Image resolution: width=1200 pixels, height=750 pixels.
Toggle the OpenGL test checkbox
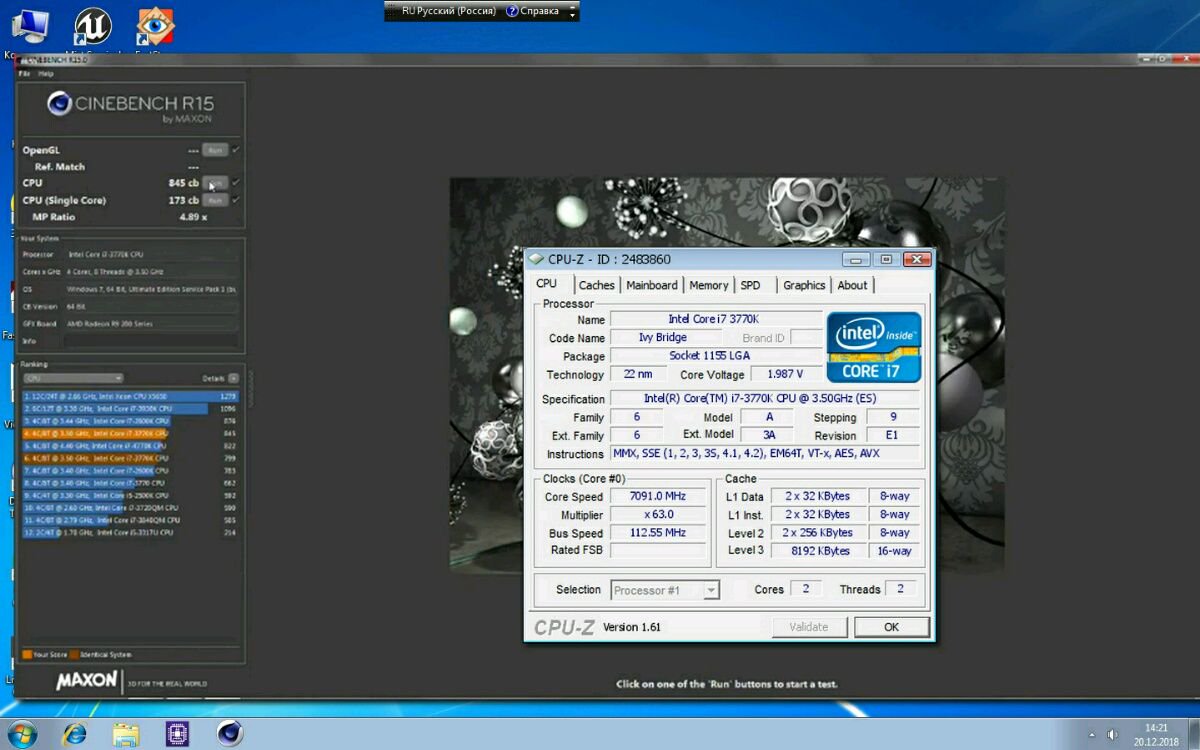[x=236, y=150]
